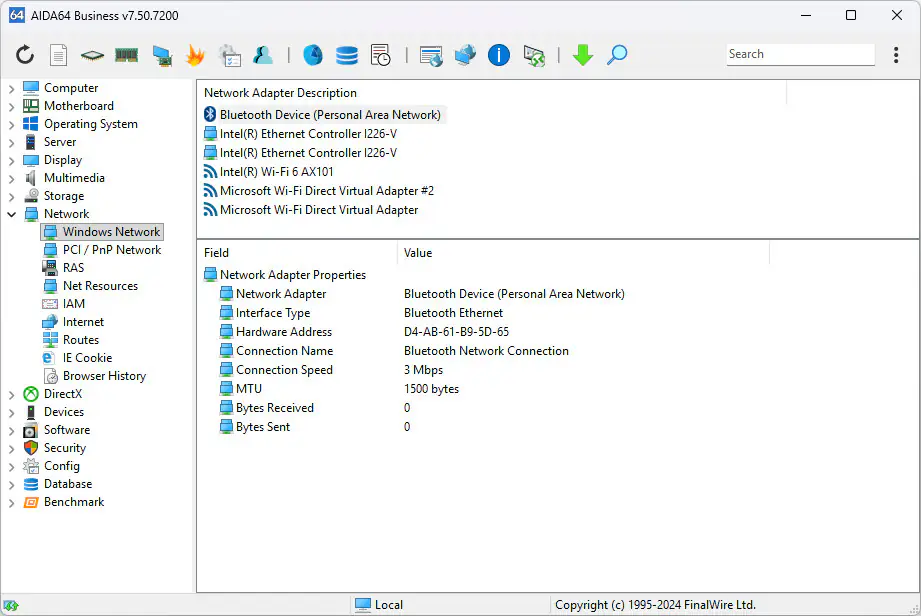Open Net Resources tree item

[x=90, y=286]
